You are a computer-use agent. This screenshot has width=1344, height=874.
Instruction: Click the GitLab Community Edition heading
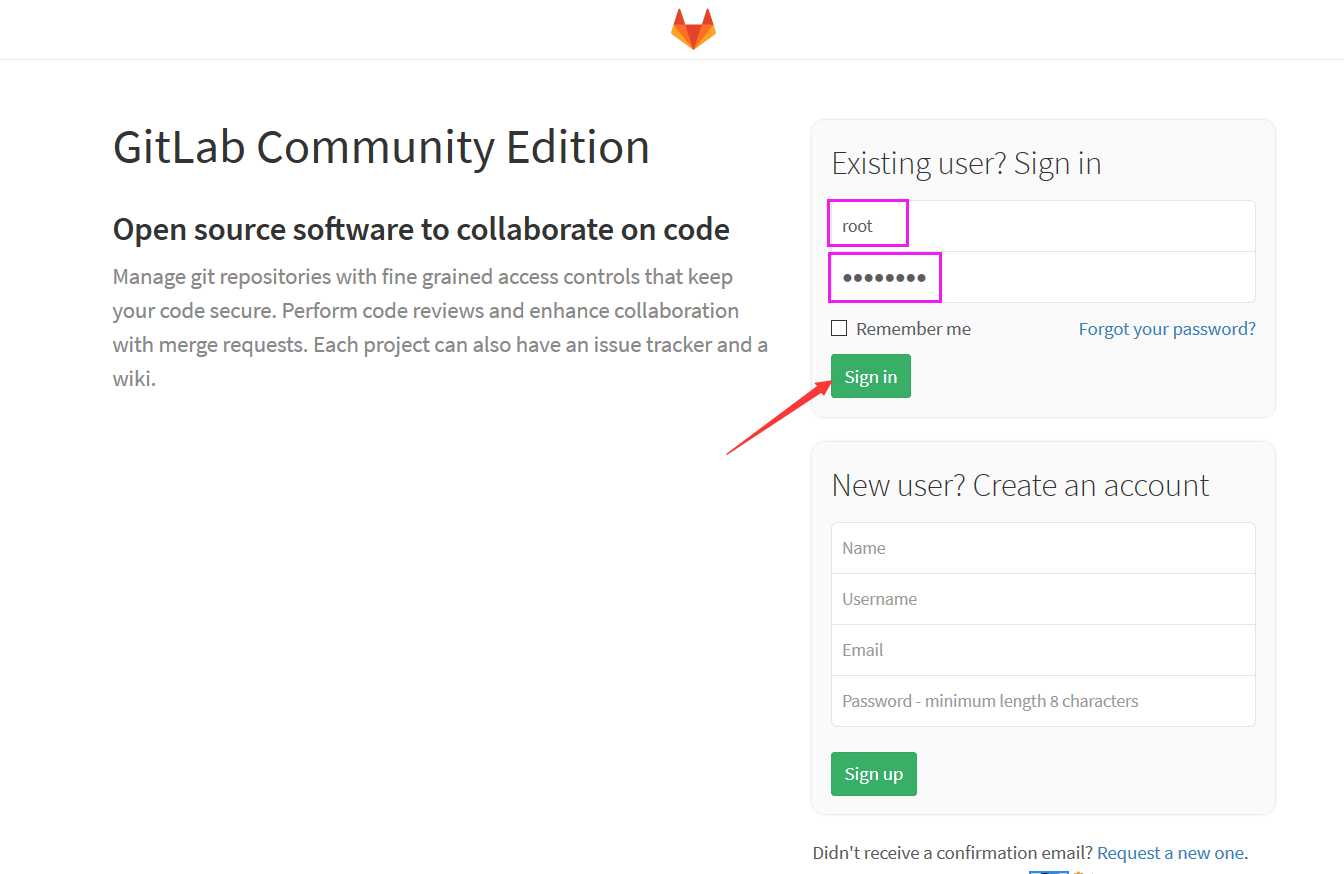pos(381,148)
